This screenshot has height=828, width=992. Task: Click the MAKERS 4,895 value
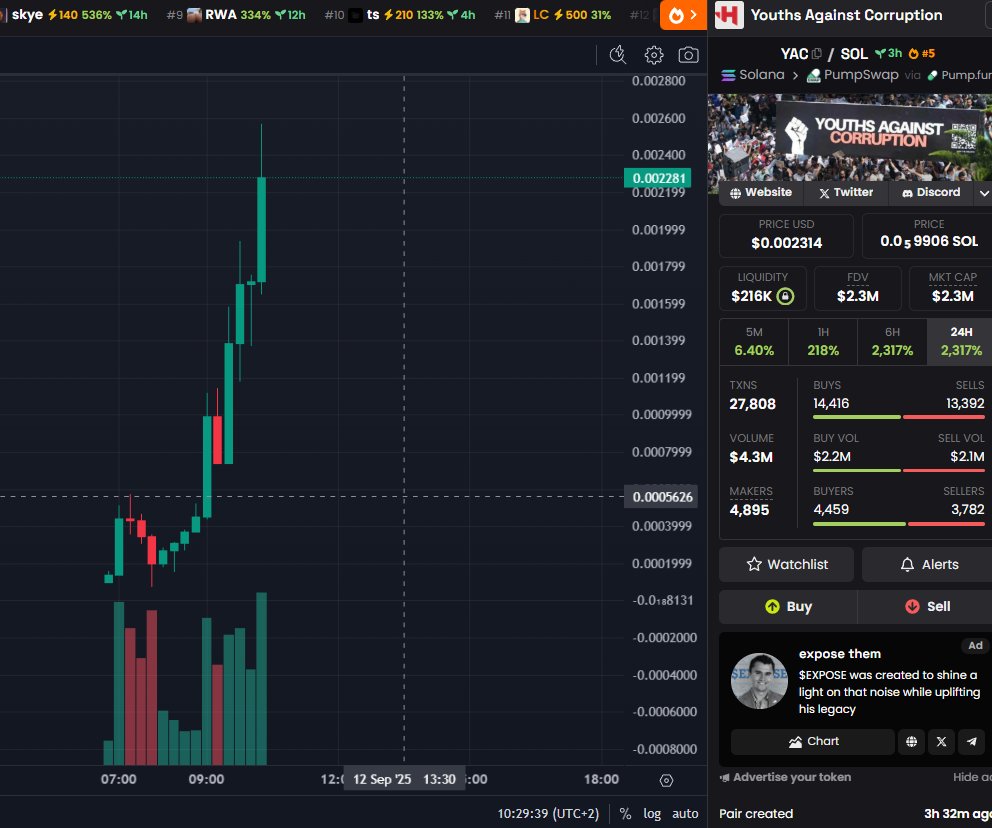coord(749,510)
